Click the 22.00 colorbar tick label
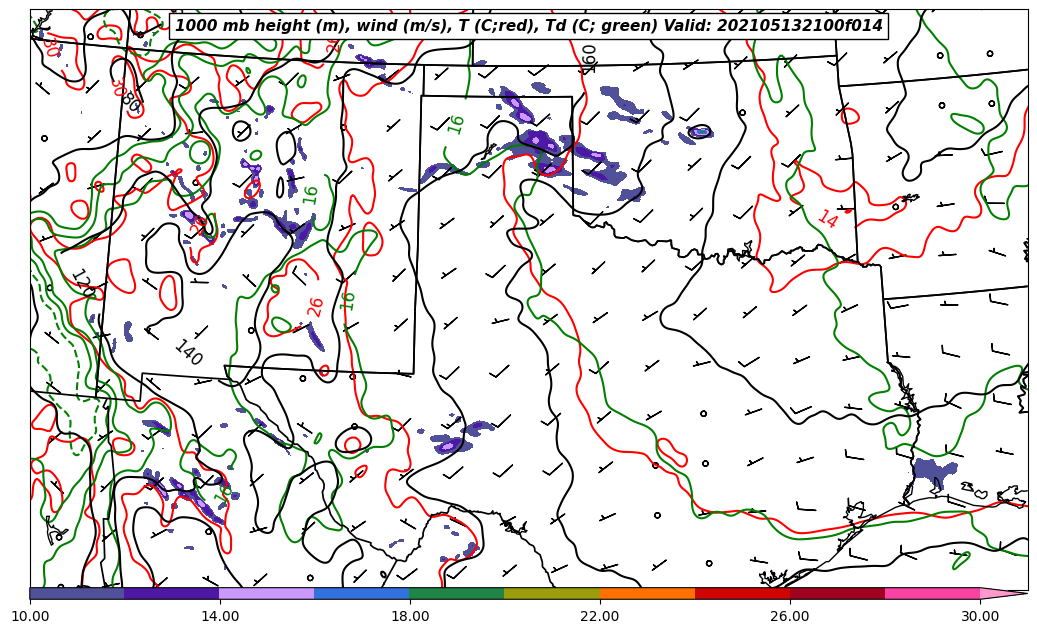Image resolution: width=1037 pixels, height=633 pixels. coord(600,616)
